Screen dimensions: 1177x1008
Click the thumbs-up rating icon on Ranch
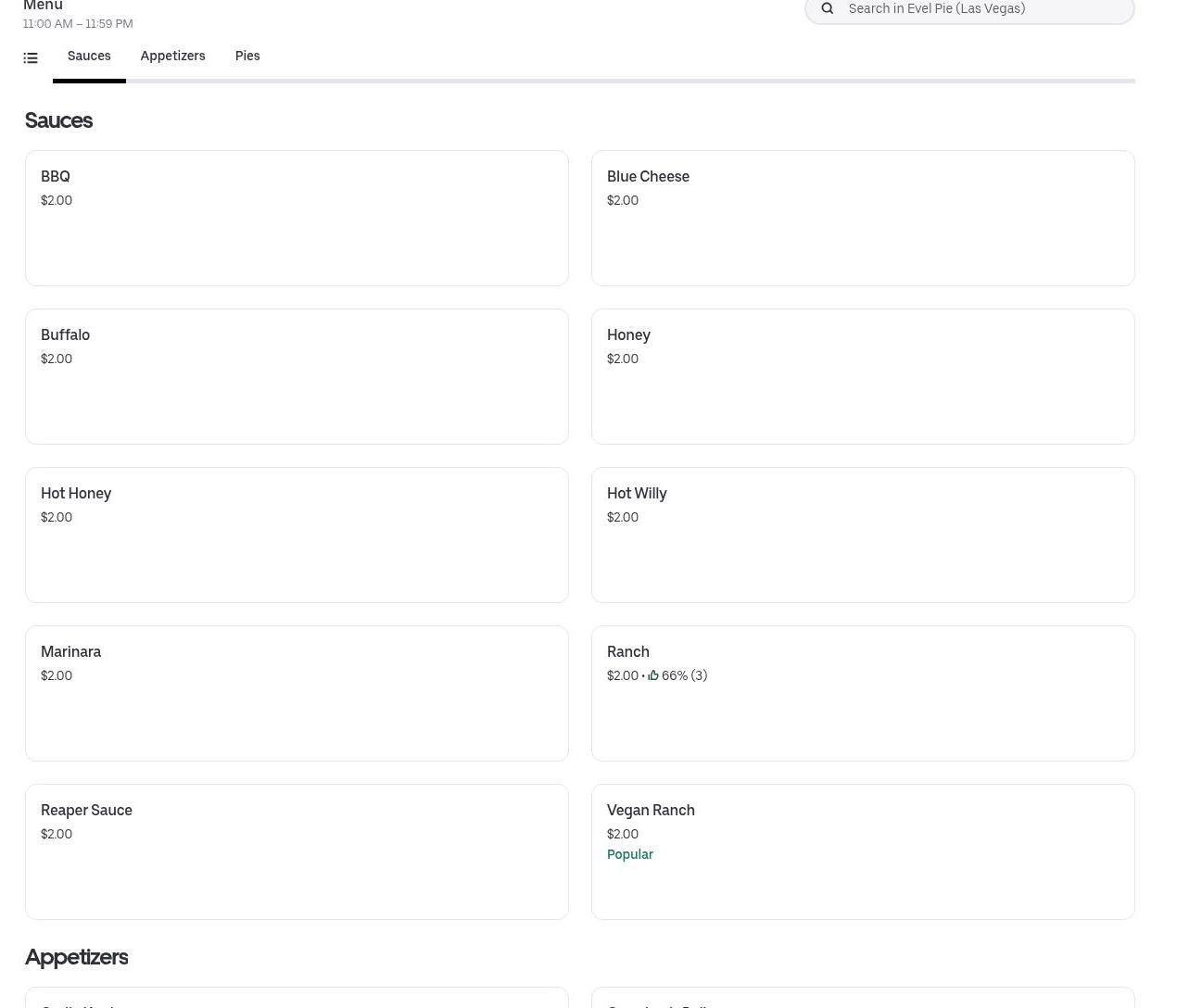(653, 676)
